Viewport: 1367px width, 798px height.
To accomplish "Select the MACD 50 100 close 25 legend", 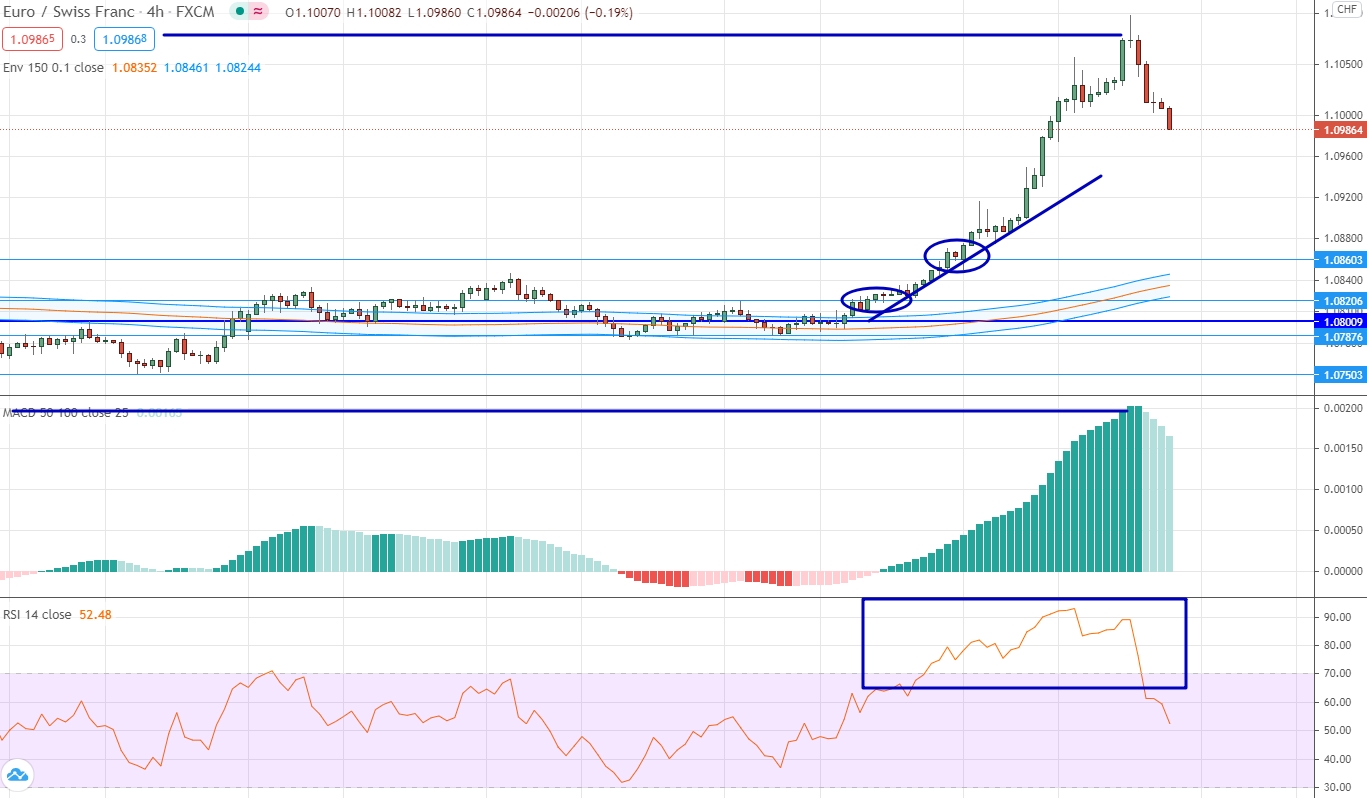I will pyautogui.click(x=66, y=413).
